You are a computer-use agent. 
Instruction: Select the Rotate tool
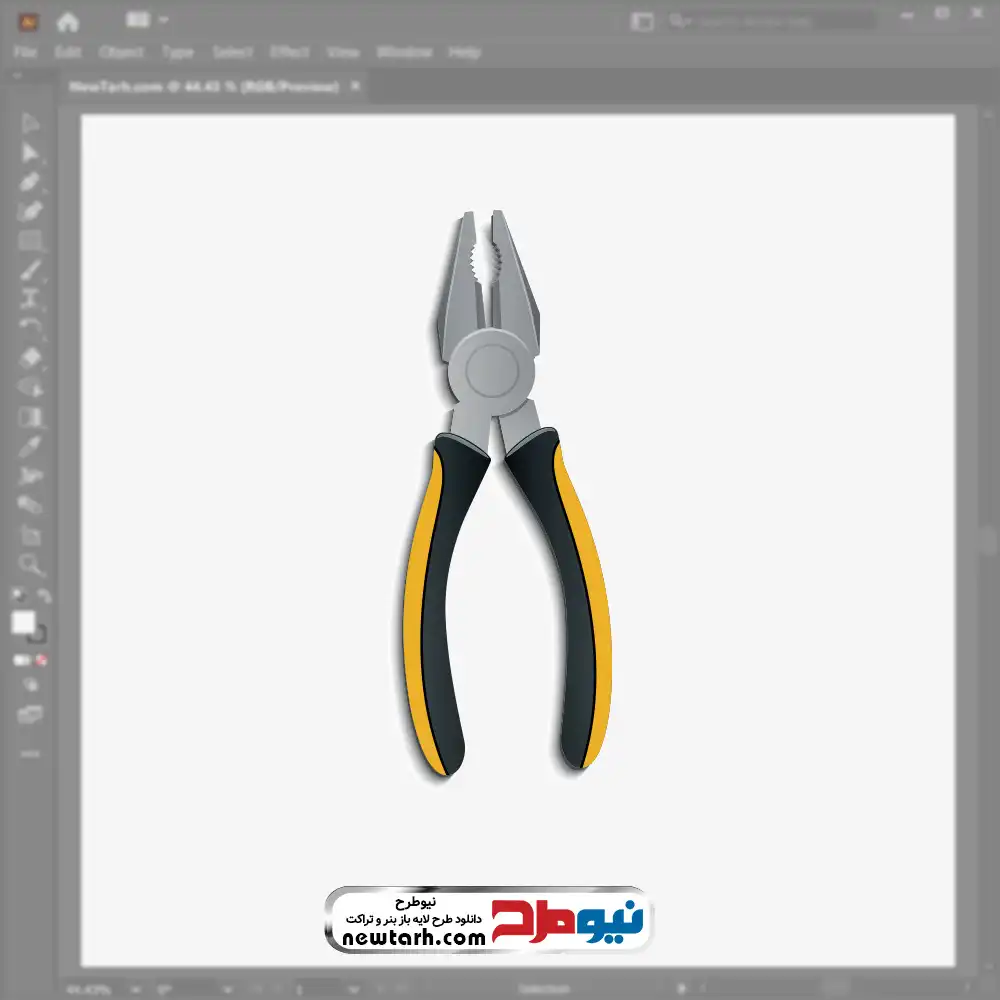30,326
